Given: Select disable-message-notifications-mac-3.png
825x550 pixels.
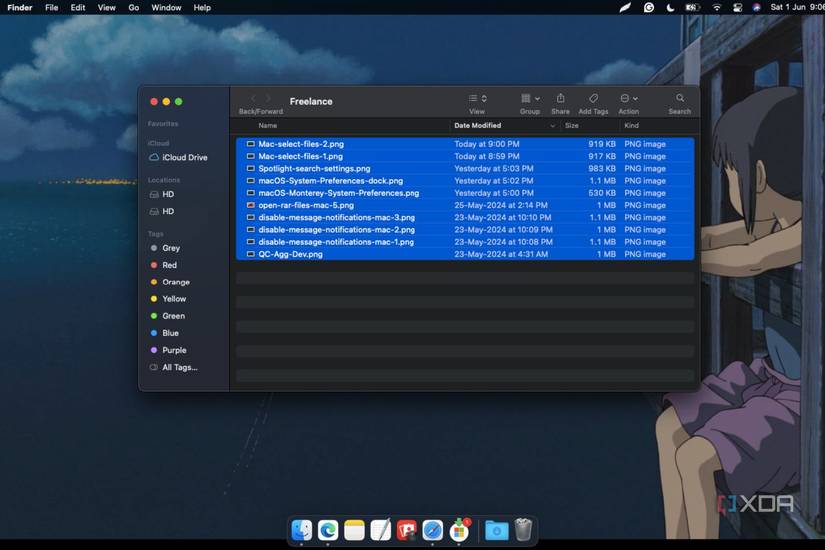Looking at the screenshot, I should 465,217.
